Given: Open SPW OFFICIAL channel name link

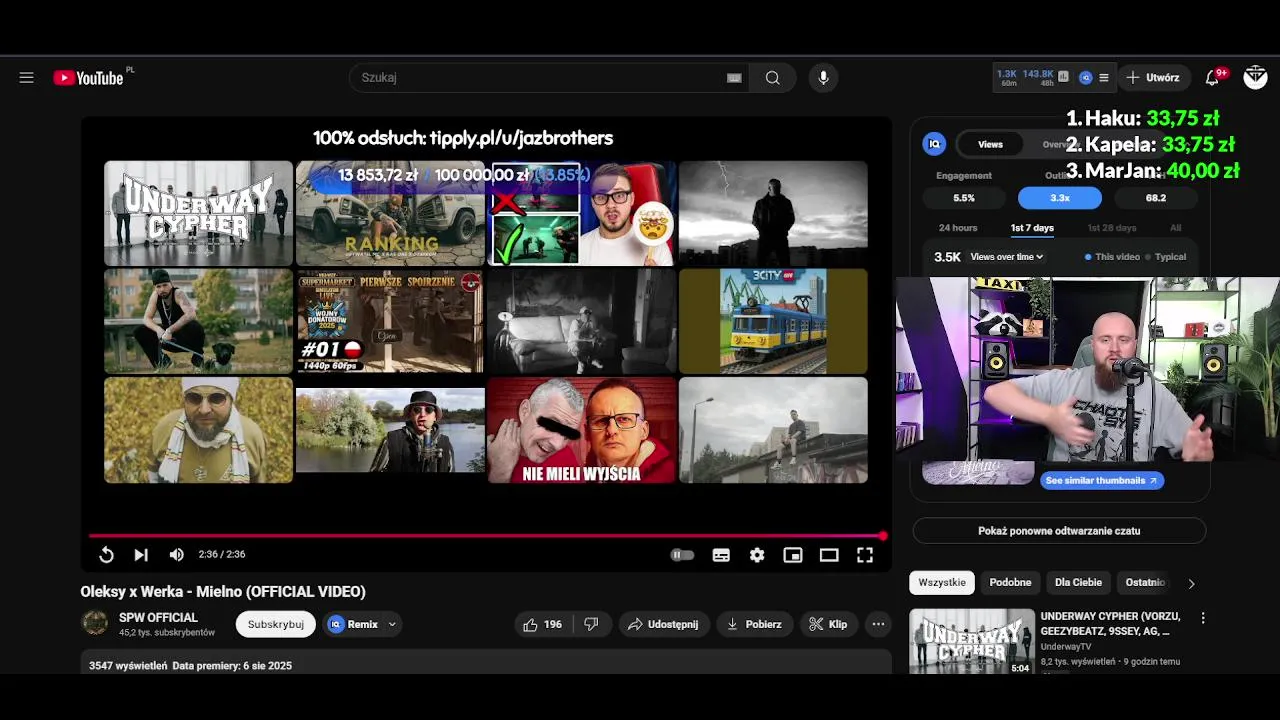Looking at the screenshot, I should [158, 618].
